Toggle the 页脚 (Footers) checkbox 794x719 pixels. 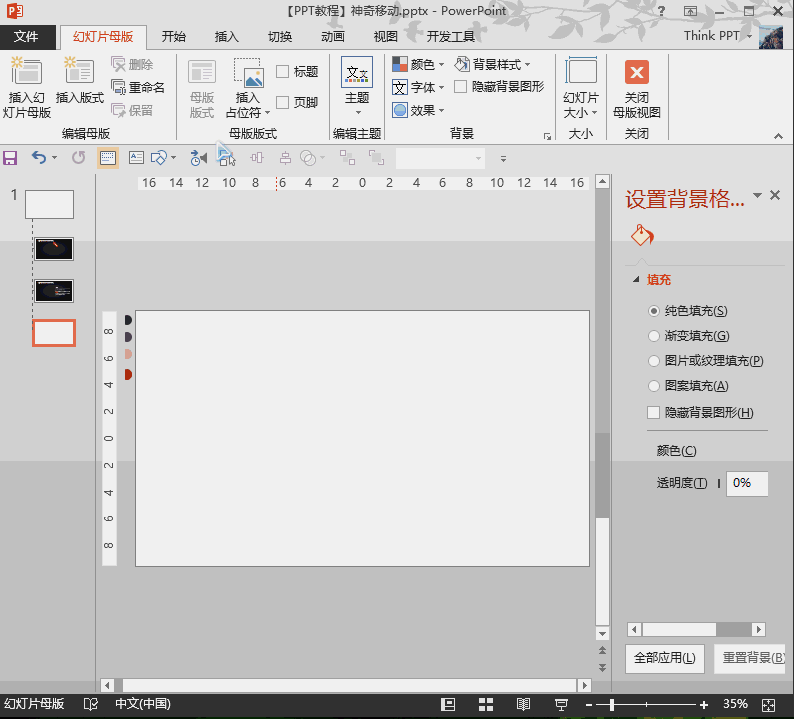coord(283,102)
